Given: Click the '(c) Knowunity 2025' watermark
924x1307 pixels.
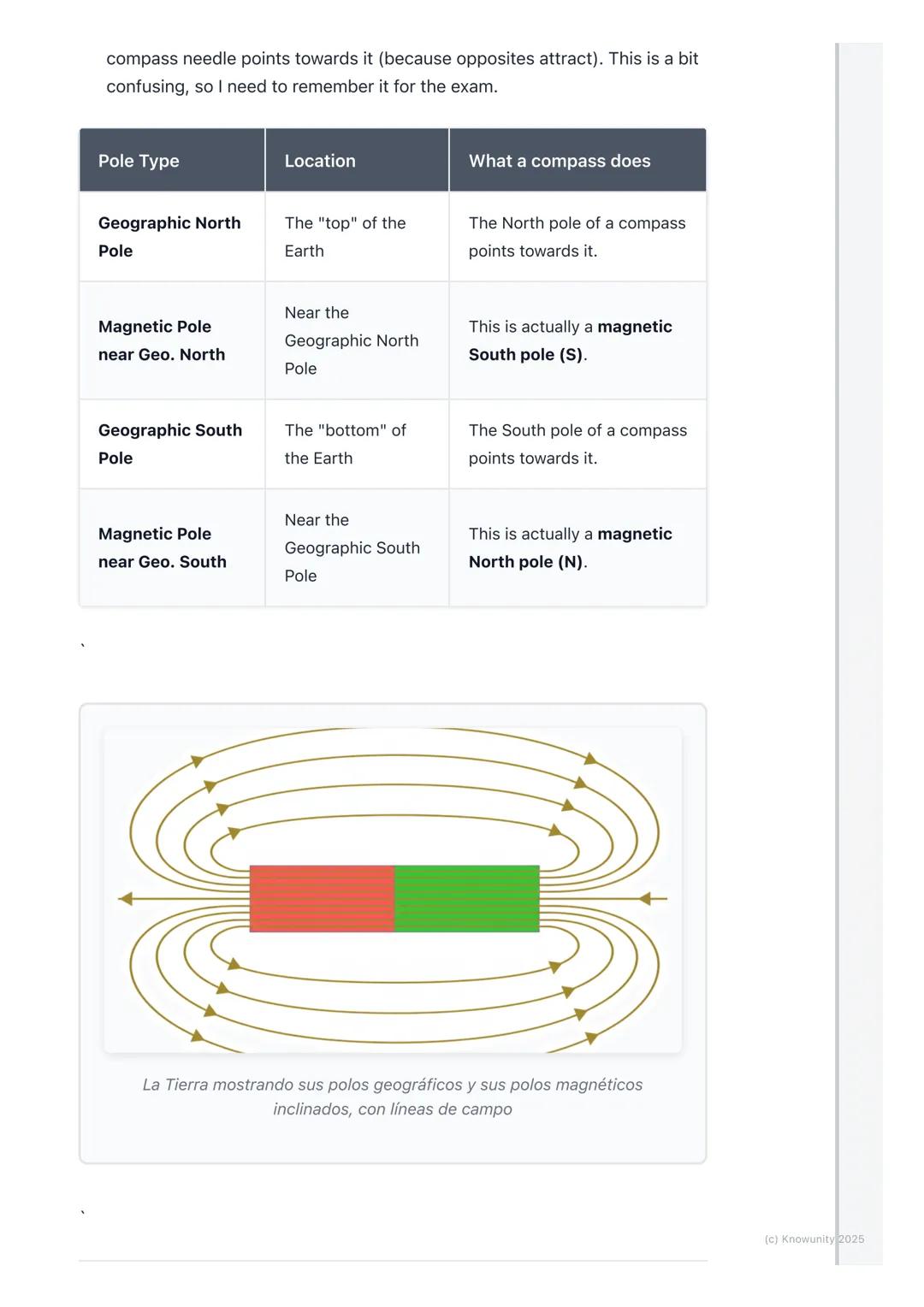Looking at the screenshot, I should coord(814,1239).
